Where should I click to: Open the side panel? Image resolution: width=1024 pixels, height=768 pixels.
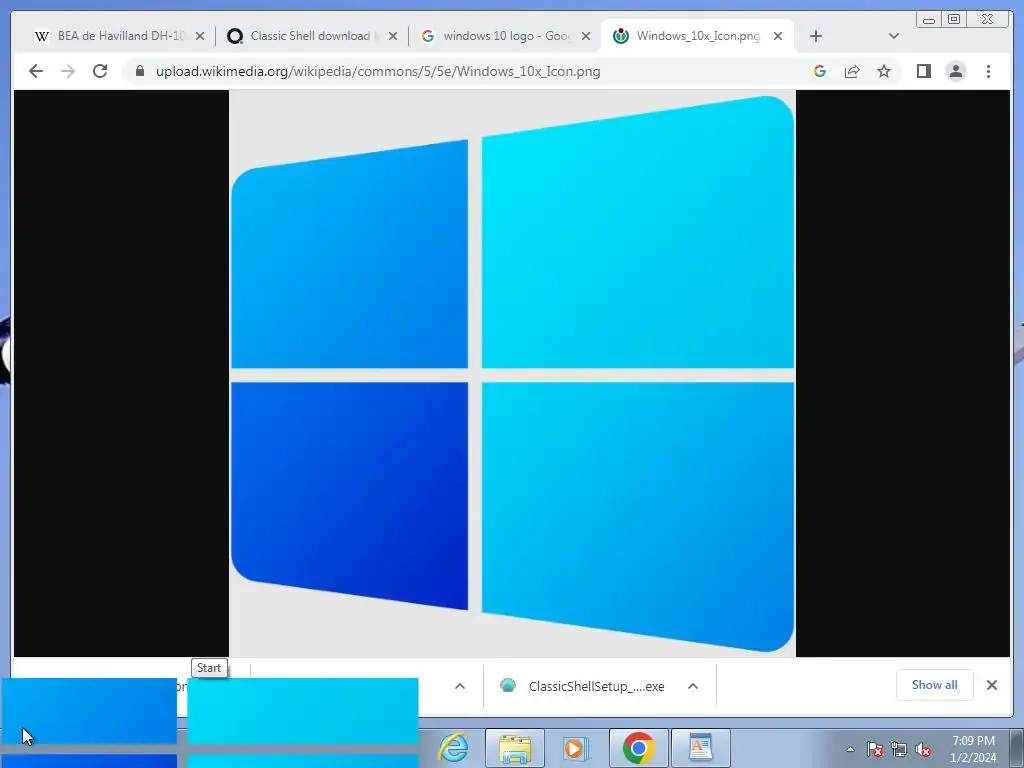point(923,71)
